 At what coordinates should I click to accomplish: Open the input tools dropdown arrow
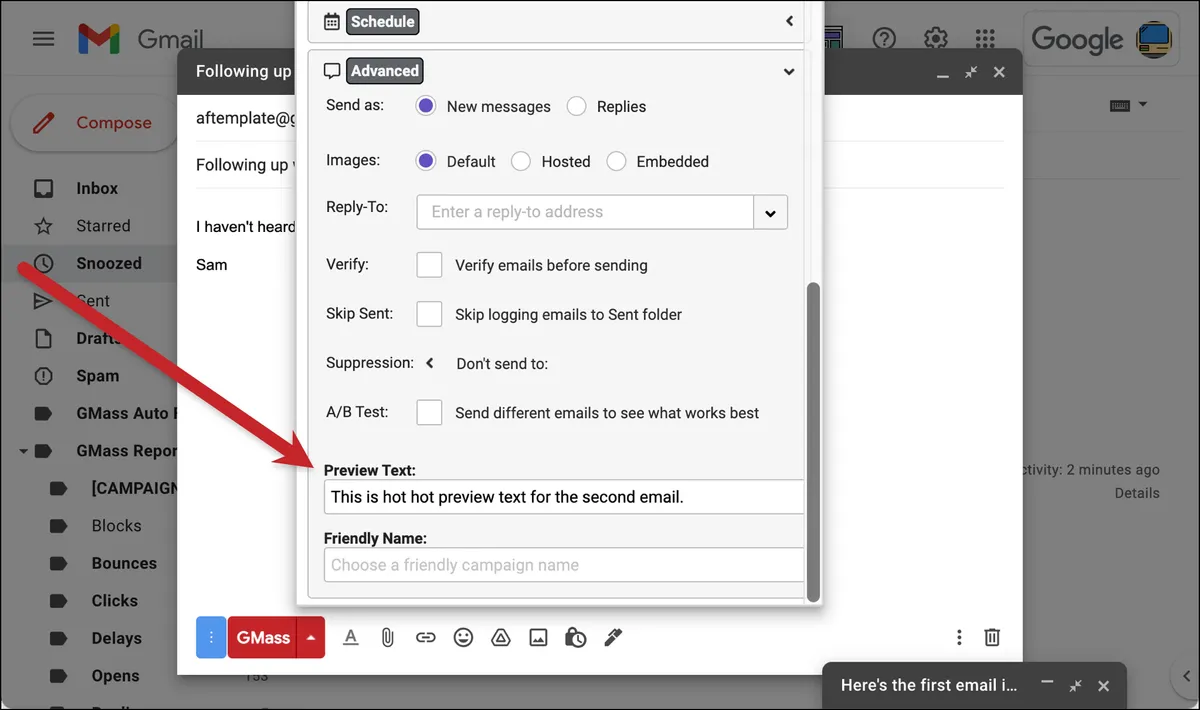click(1143, 105)
